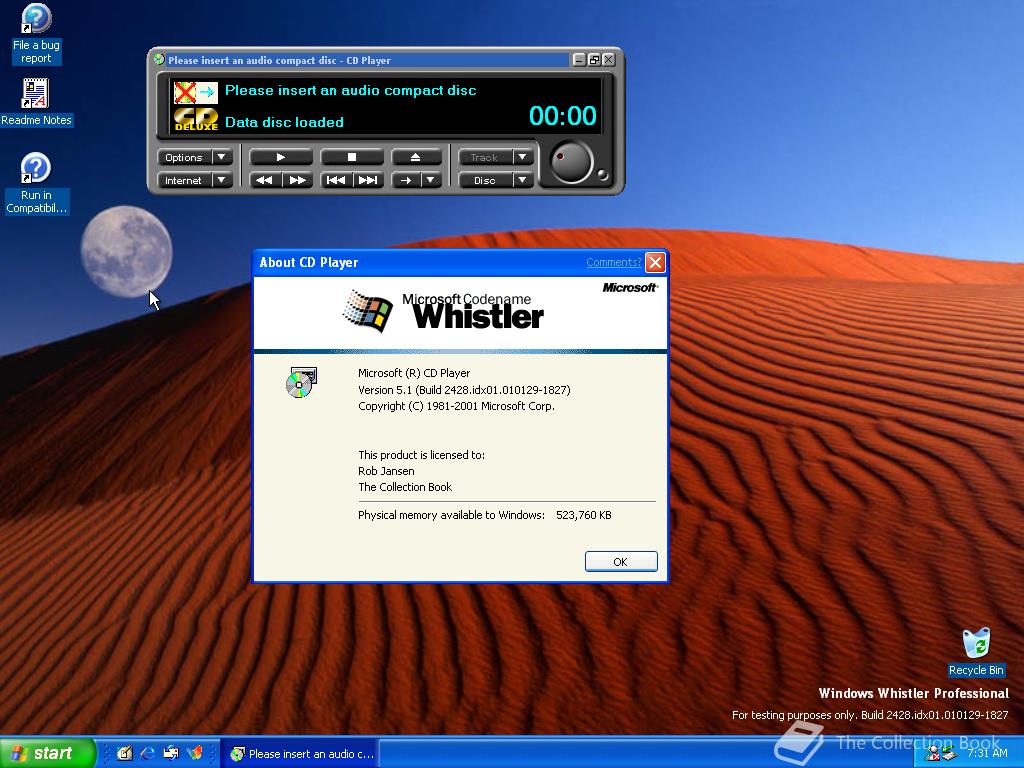1024x768 pixels.
Task: Click the MSN butterfly Quick Launch icon
Action: (195, 753)
